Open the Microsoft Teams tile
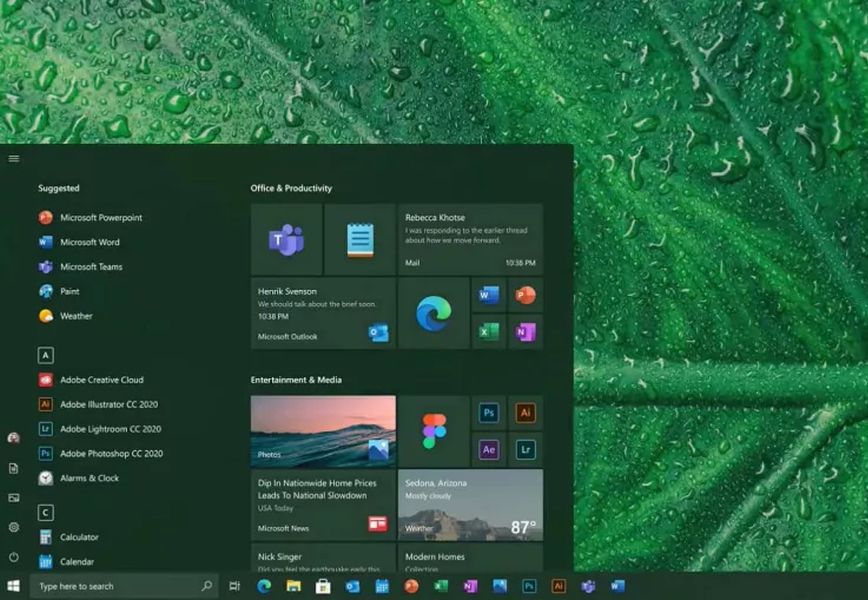Image resolution: width=868 pixels, height=600 pixels. [x=286, y=239]
